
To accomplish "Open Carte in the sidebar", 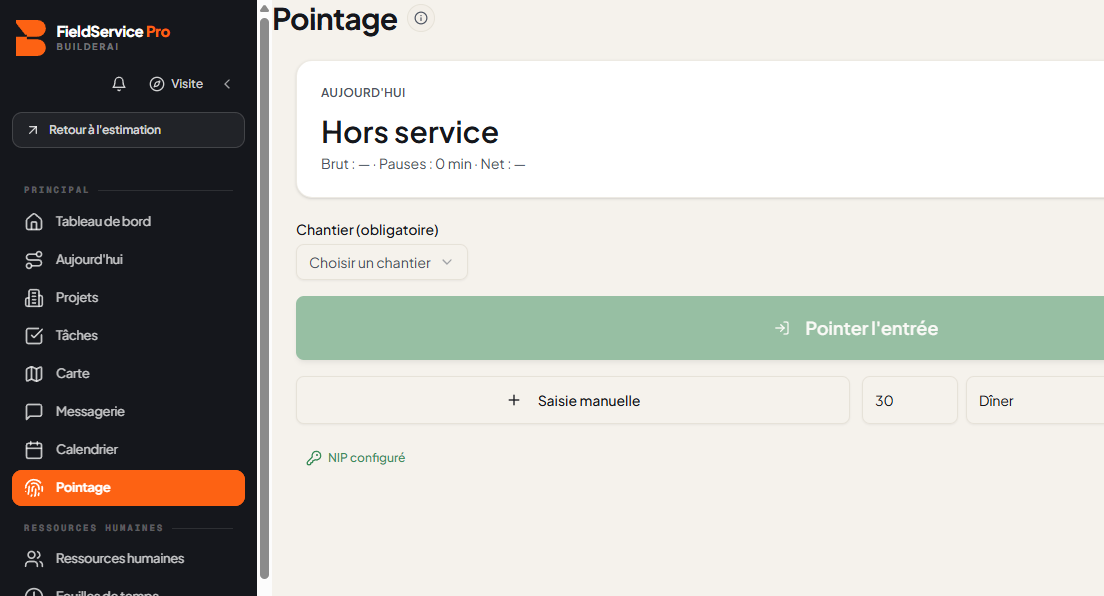I will 128,373.
